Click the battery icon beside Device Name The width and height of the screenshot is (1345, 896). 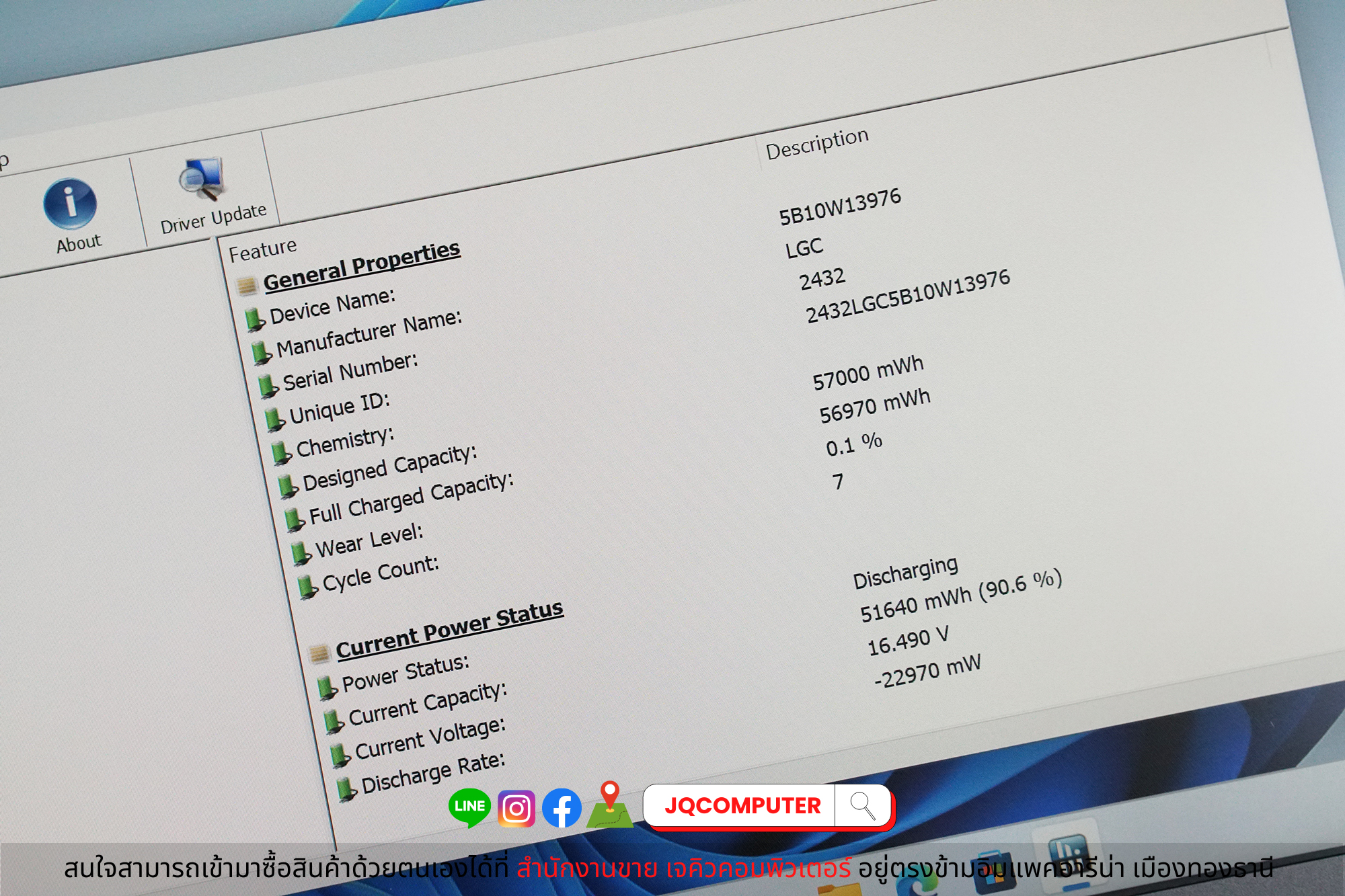(254, 319)
